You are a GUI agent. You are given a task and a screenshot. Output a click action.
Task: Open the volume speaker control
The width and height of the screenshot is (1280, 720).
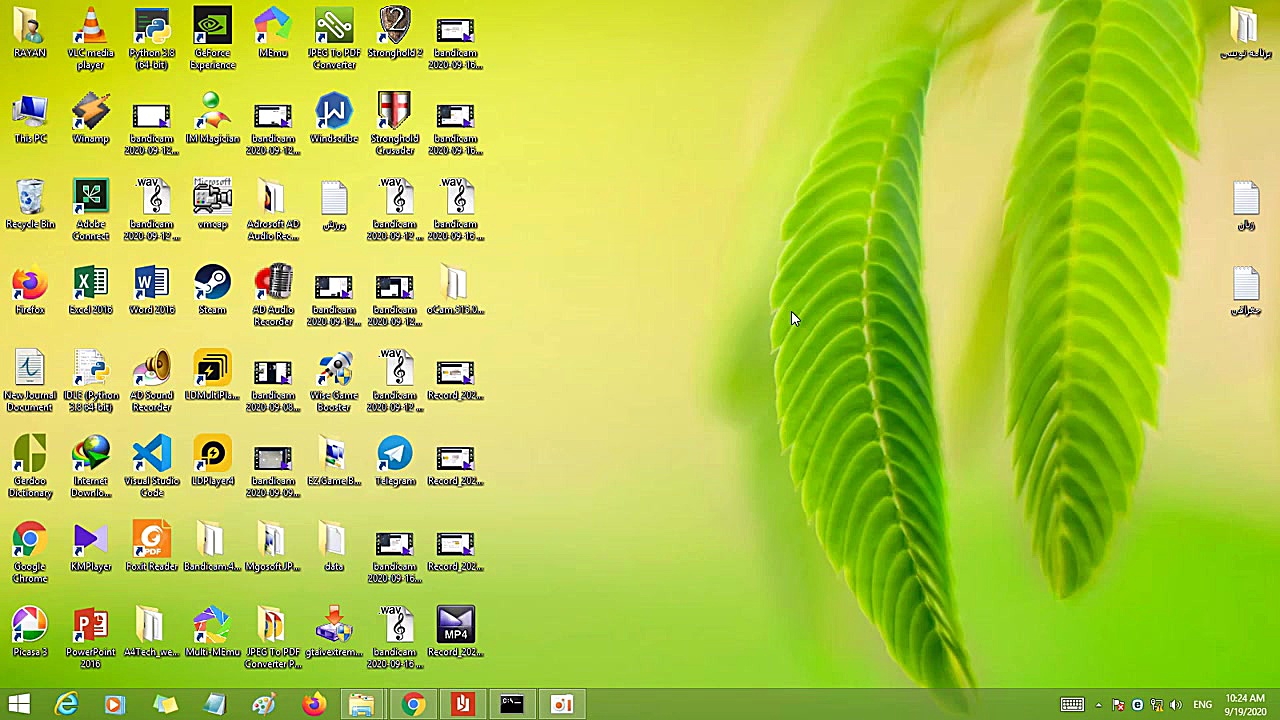(1176, 705)
